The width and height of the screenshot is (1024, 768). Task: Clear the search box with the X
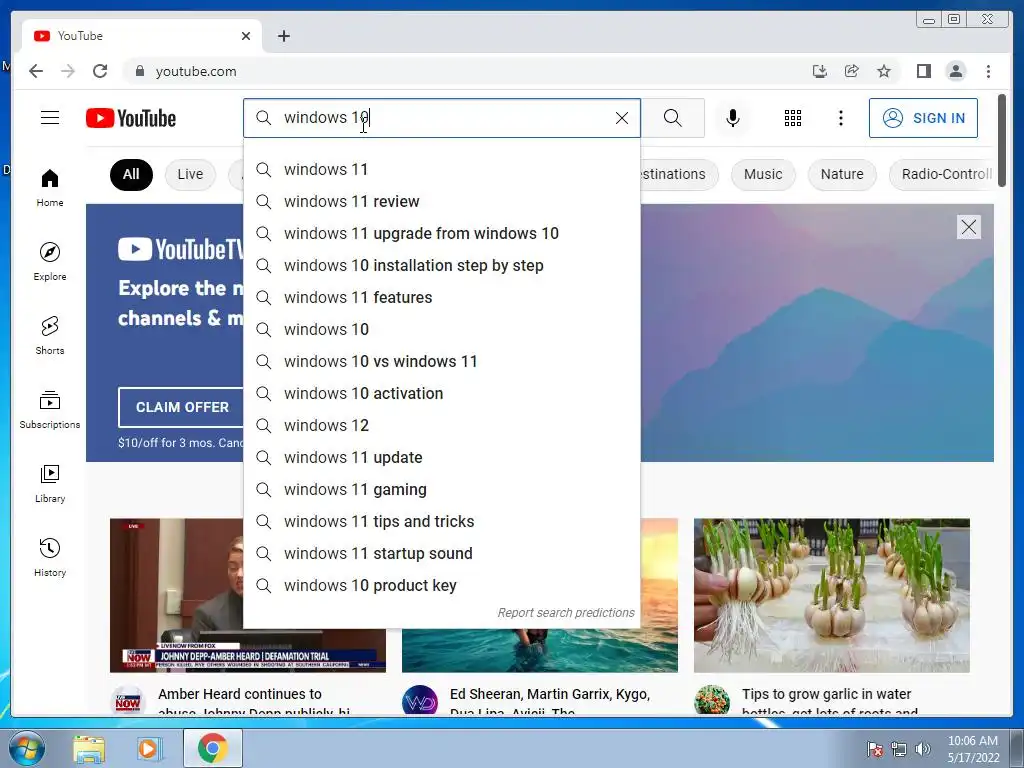(622, 118)
